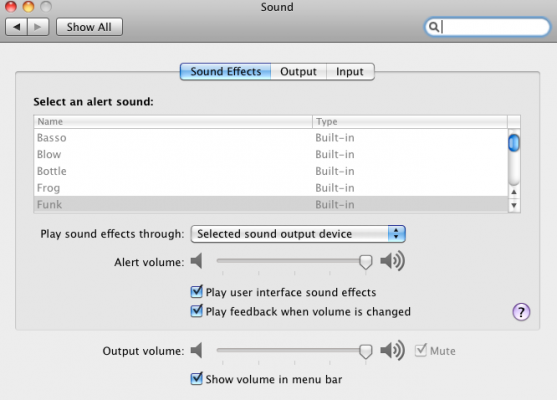Click the loud speaker icon beside Output volume

click(x=392, y=350)
